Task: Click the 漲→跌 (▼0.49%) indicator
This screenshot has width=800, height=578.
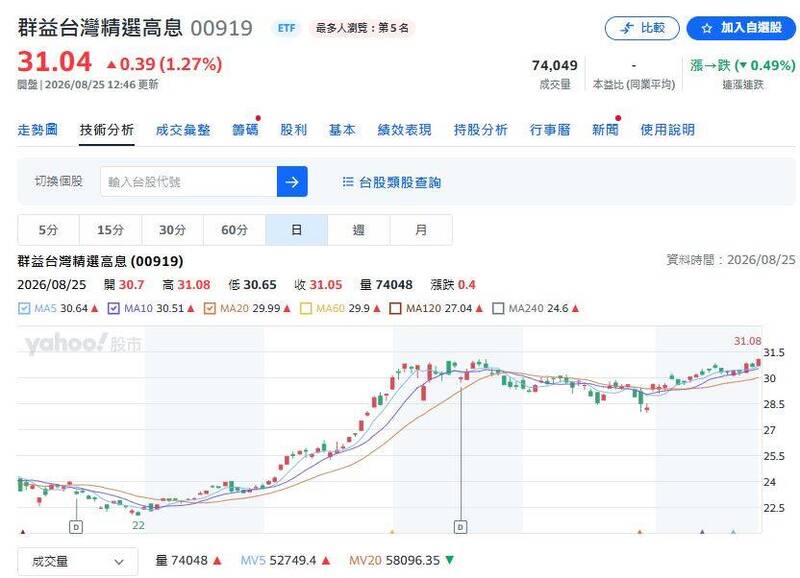Action: pyautogui.click(x=743, y=66)
